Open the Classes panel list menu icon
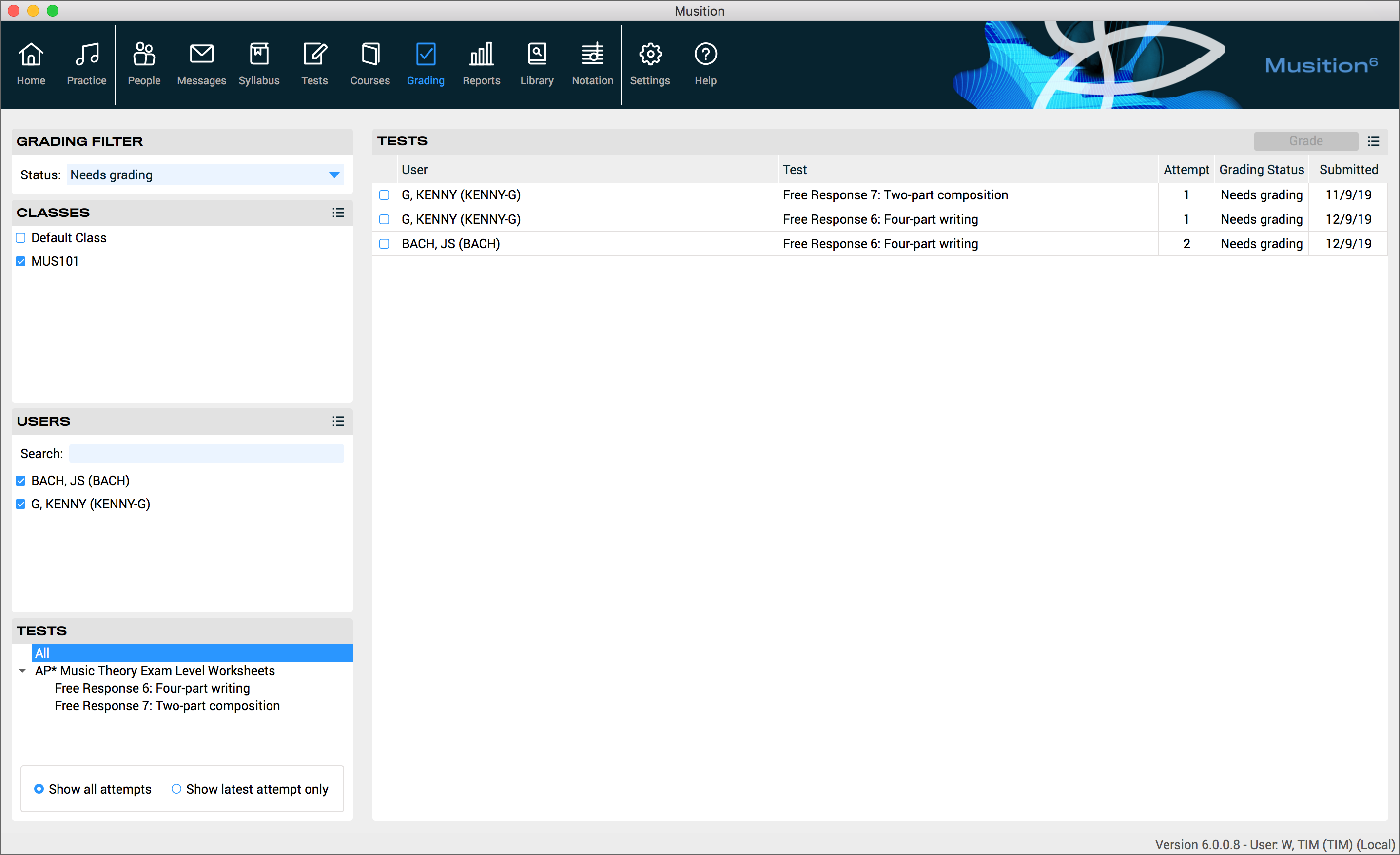The width and height of the screenshot is (1400, 855). pos(338,213)
